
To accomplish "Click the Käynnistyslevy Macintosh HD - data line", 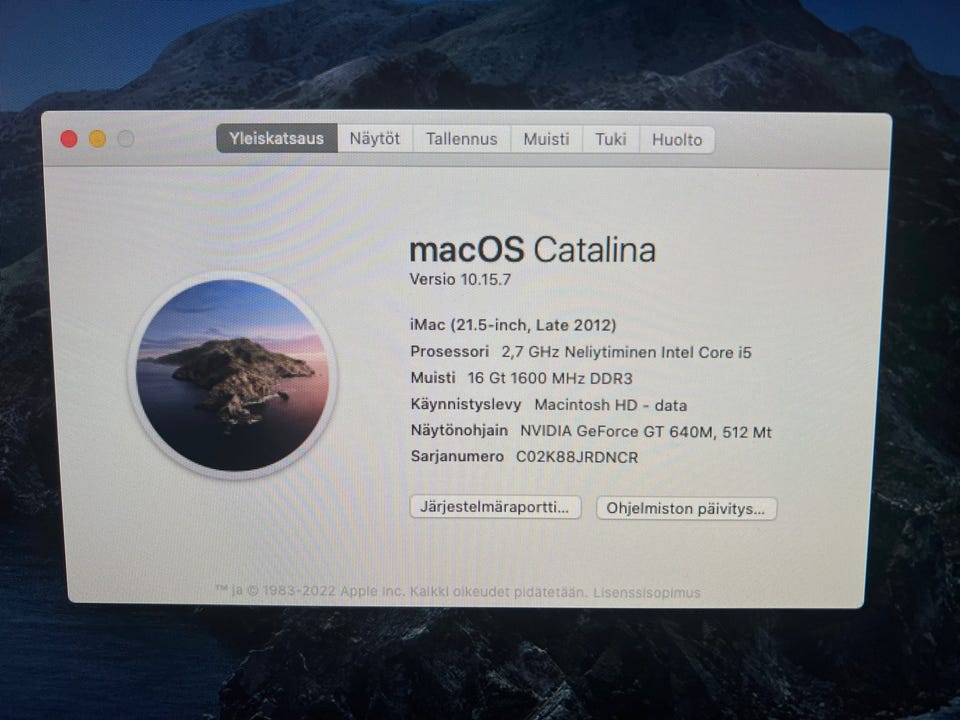I will pos(549,405).
